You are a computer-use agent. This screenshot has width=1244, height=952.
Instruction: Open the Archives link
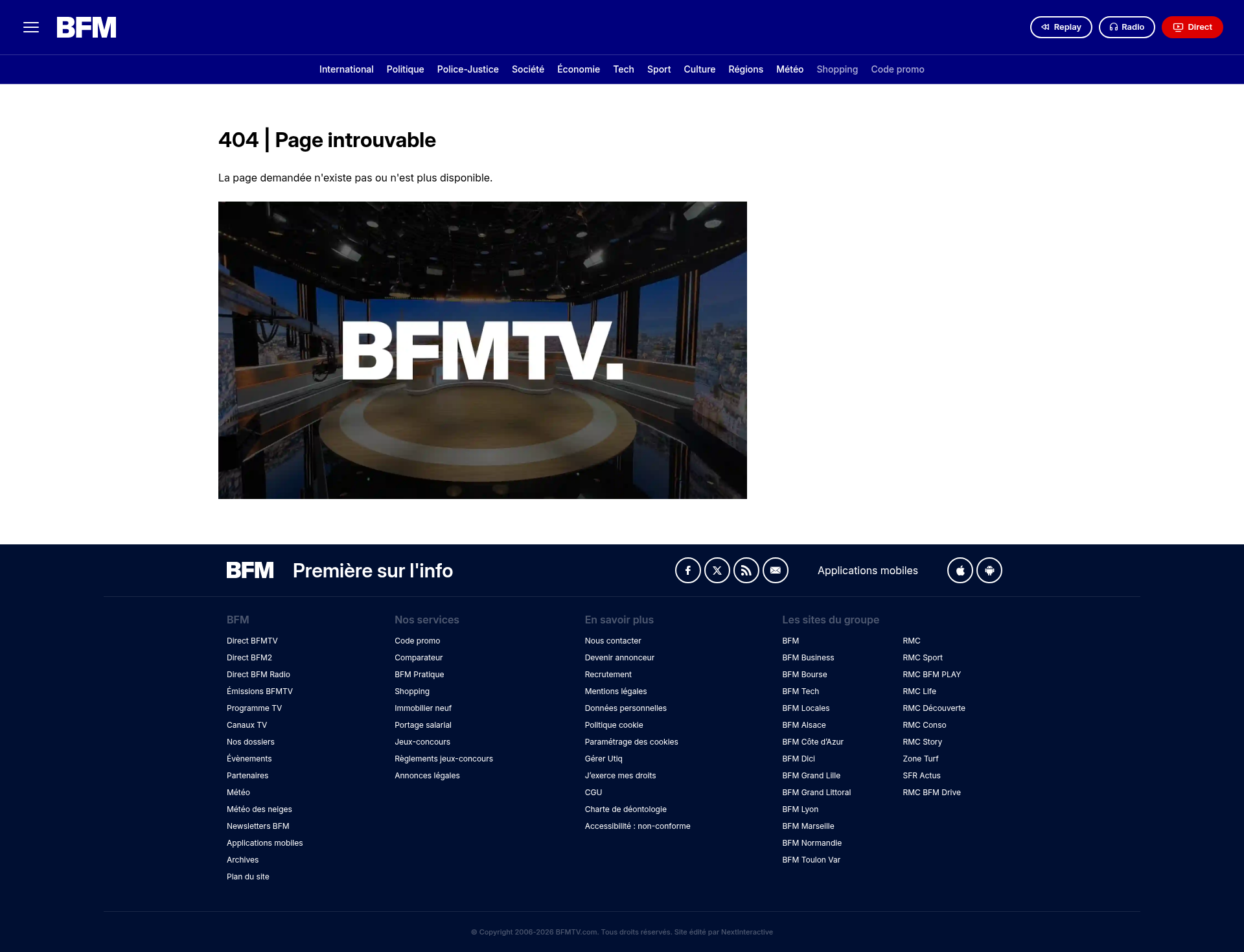coord(243,860)
